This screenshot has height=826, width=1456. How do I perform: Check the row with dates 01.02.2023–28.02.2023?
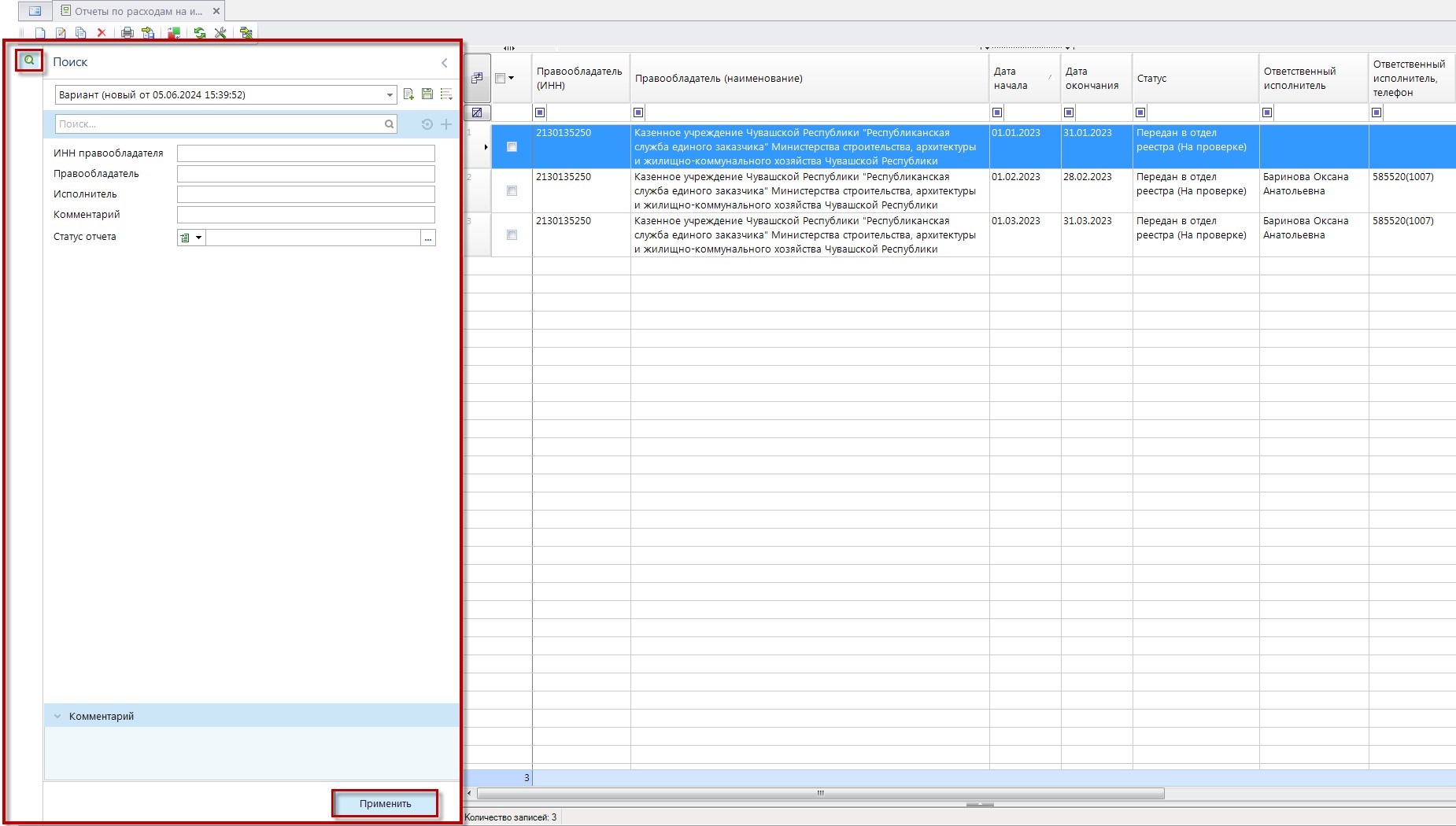pyautogui.click(x=512, y=191)
